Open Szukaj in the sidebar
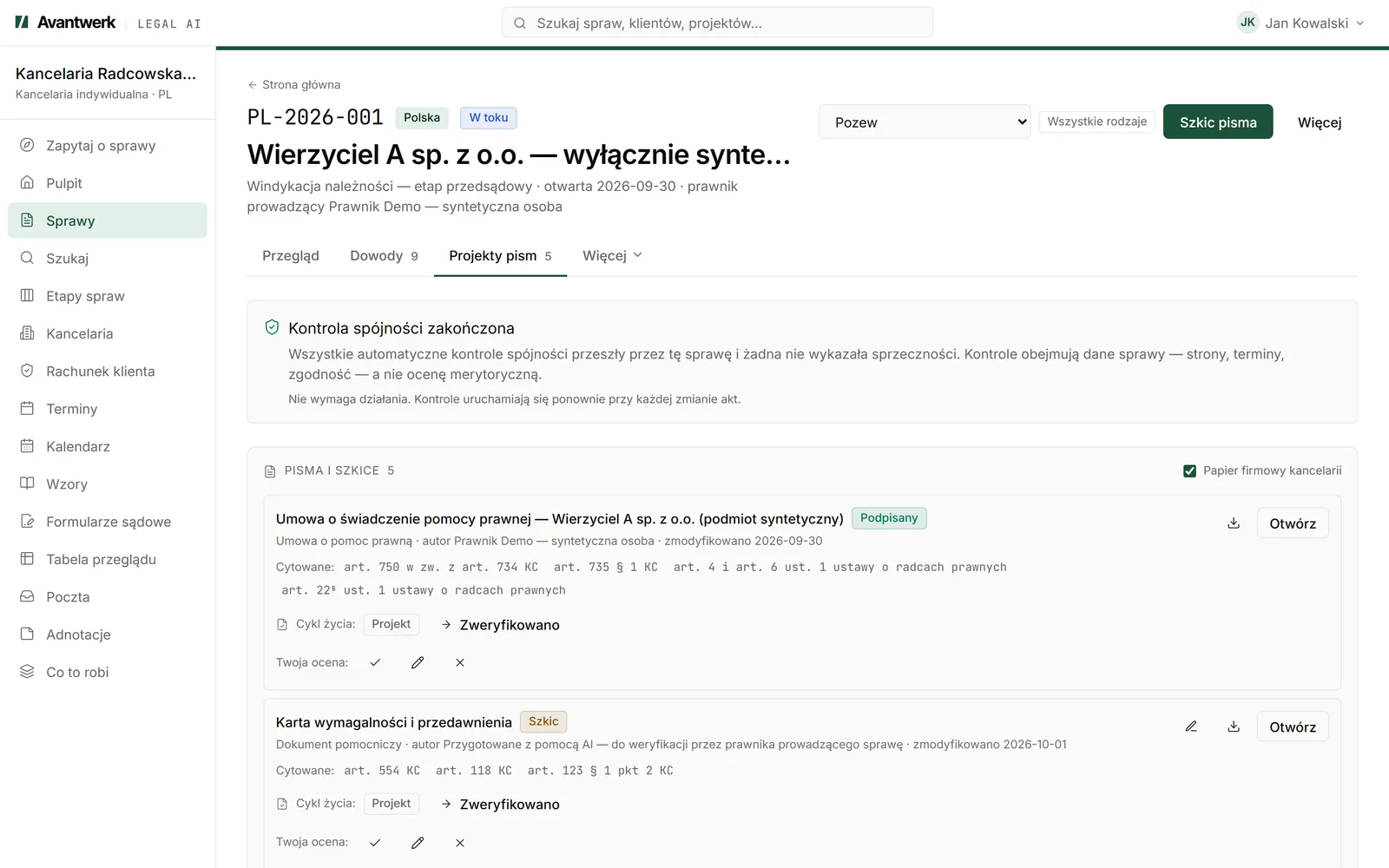This screenshot has height=868, width=1389. [x=108, y=259]
